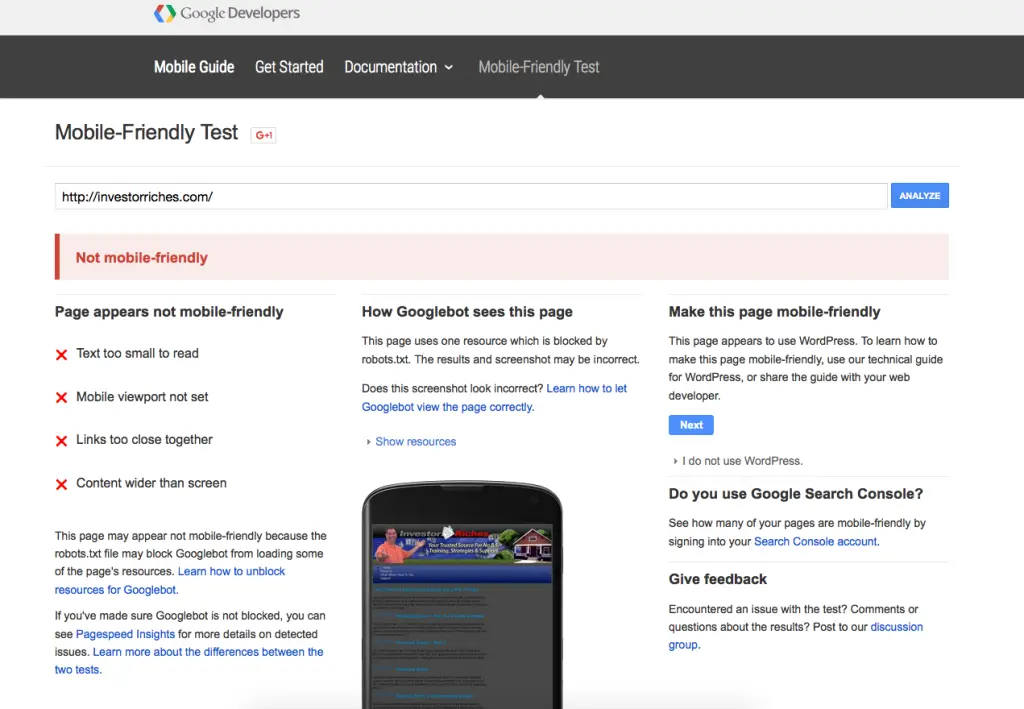The height and width of the screenshot is (709, 1024).
Task: Click red X beside Links too close together
Action: point(61,441)
